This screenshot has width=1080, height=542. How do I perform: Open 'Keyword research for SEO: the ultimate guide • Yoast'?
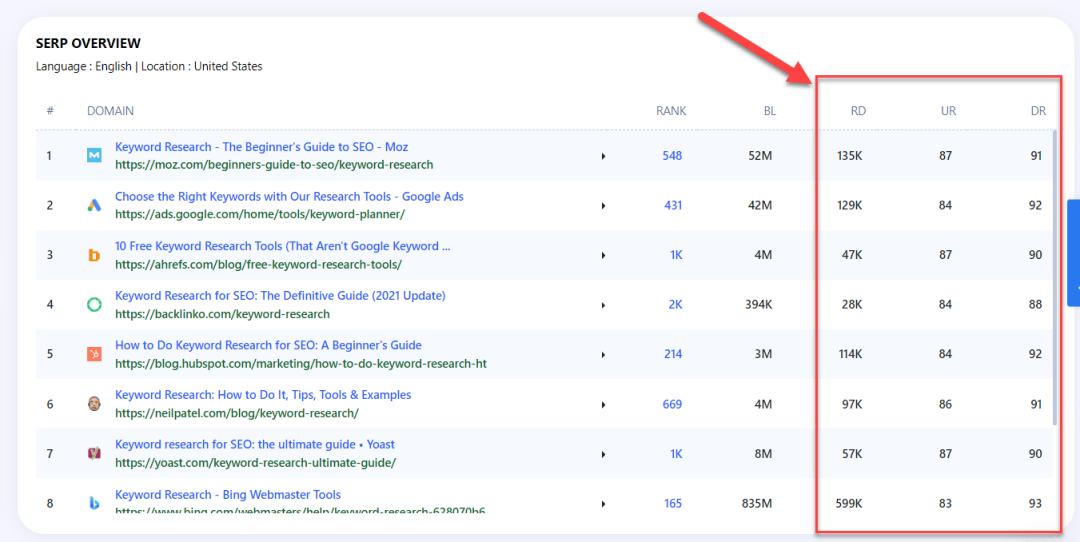pos(255,444)
